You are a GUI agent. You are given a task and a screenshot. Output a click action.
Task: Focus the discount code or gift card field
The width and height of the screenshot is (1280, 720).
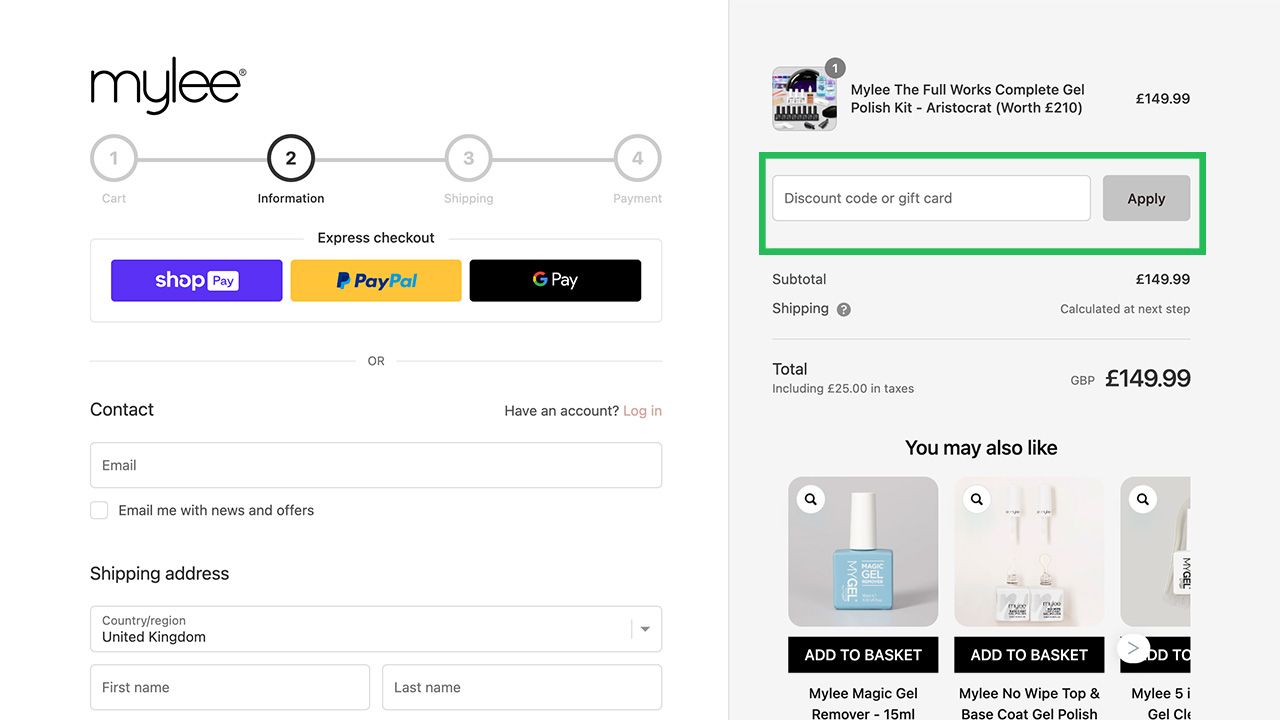[x=930, y=198]
